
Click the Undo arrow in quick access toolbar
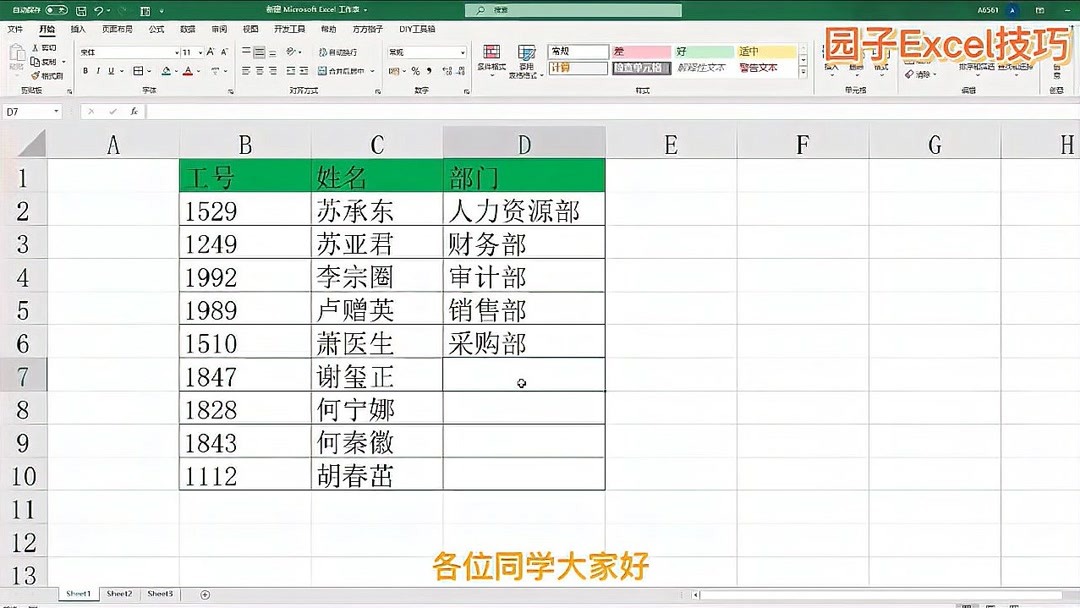[100, 9]
